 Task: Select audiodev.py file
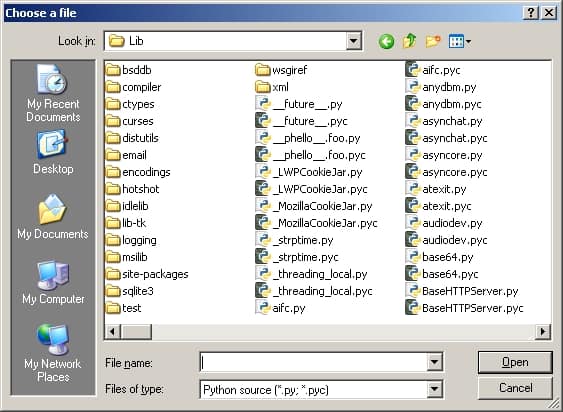point(444,223)
